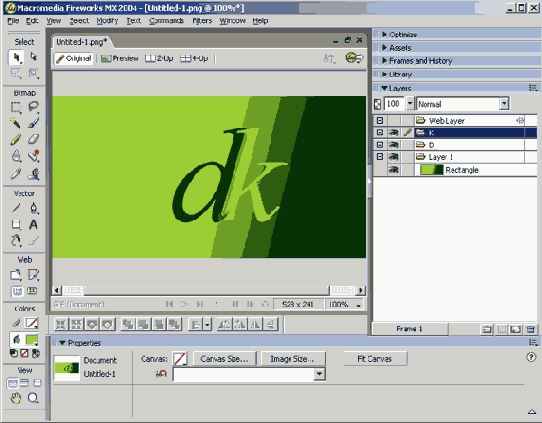
Task: Pick the Text tool in Vector section
Action: click(33, 225)
